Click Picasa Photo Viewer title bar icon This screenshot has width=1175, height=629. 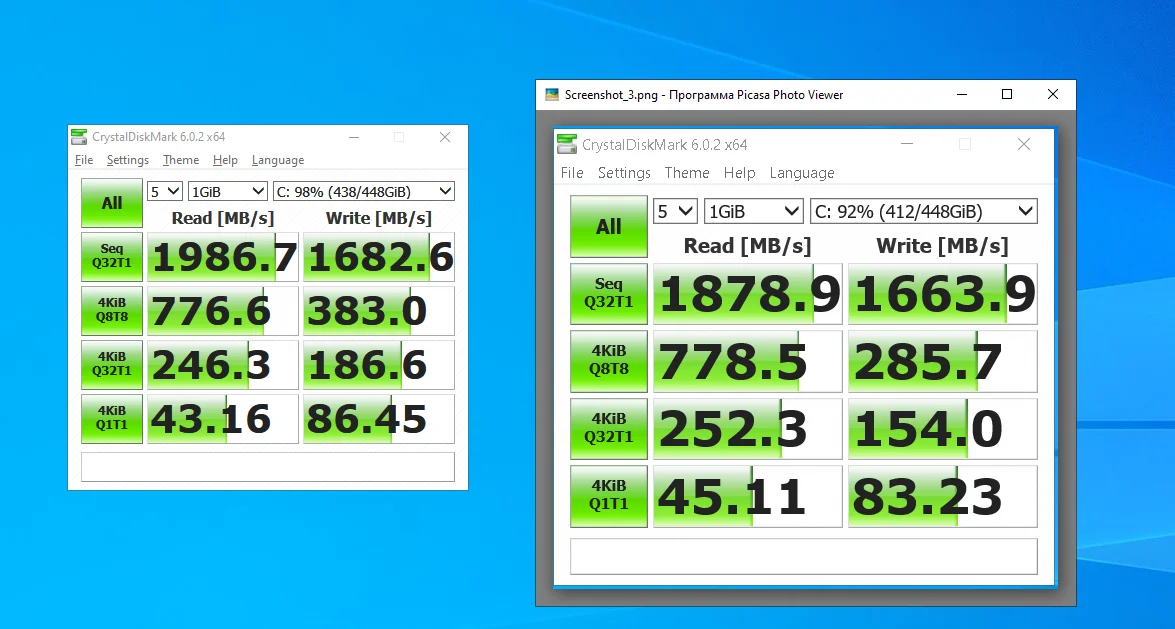[552, 94]
